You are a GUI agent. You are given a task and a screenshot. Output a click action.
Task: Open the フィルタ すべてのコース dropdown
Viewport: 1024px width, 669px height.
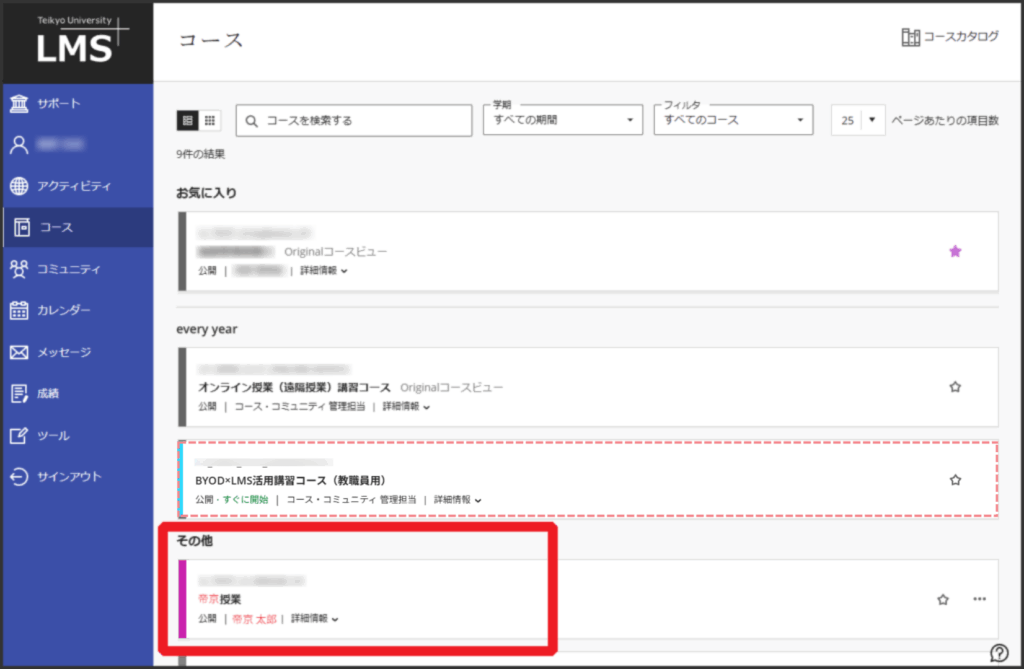[732, 120]
